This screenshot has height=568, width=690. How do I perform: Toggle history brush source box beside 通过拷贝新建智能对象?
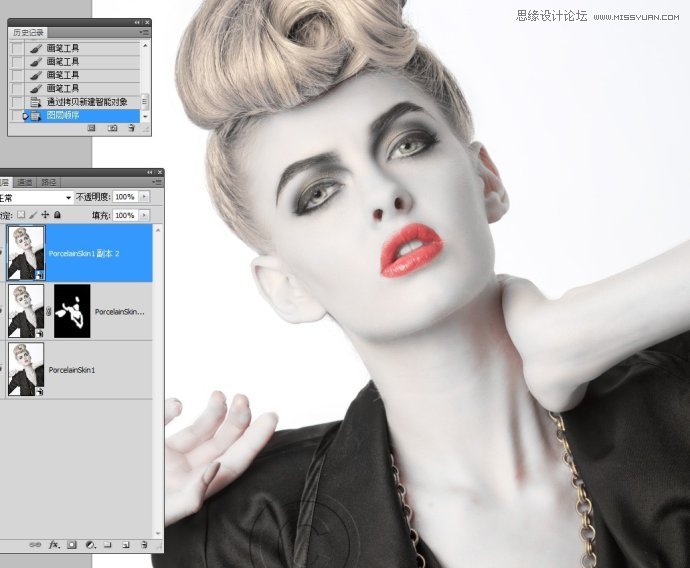(x=17, y=103)
